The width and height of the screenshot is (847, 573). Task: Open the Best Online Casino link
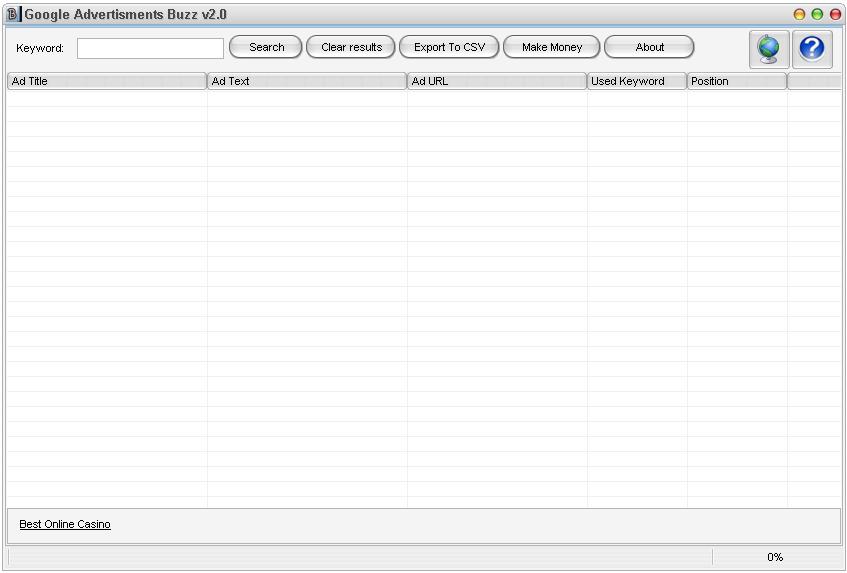(x=65, y=524)
